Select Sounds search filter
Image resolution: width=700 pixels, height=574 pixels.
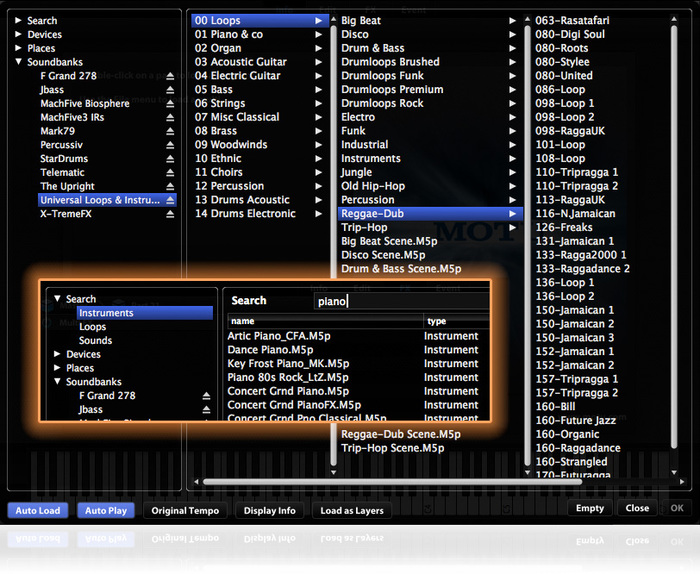point(96,341)
